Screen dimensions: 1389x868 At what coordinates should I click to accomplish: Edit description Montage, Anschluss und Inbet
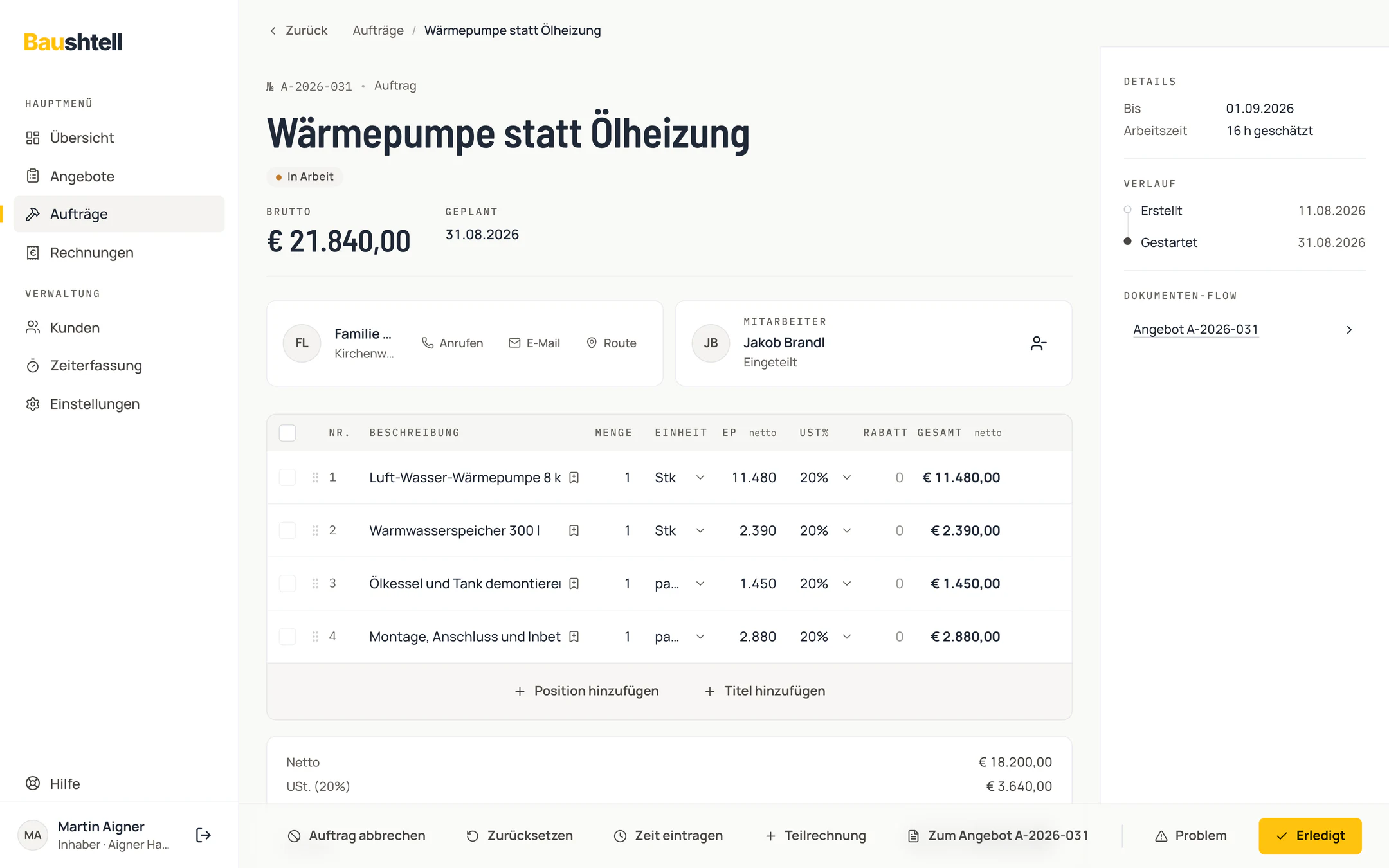pyautogui.click(x=465, y=637)
